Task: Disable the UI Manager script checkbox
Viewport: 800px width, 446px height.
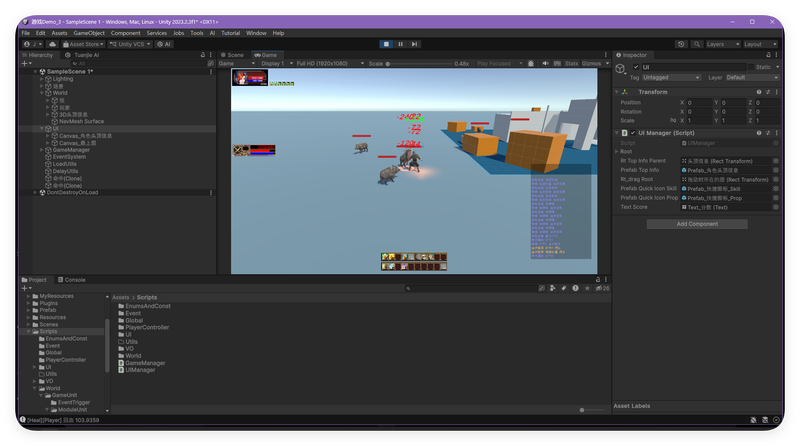Action: click(x=633, y=133)
